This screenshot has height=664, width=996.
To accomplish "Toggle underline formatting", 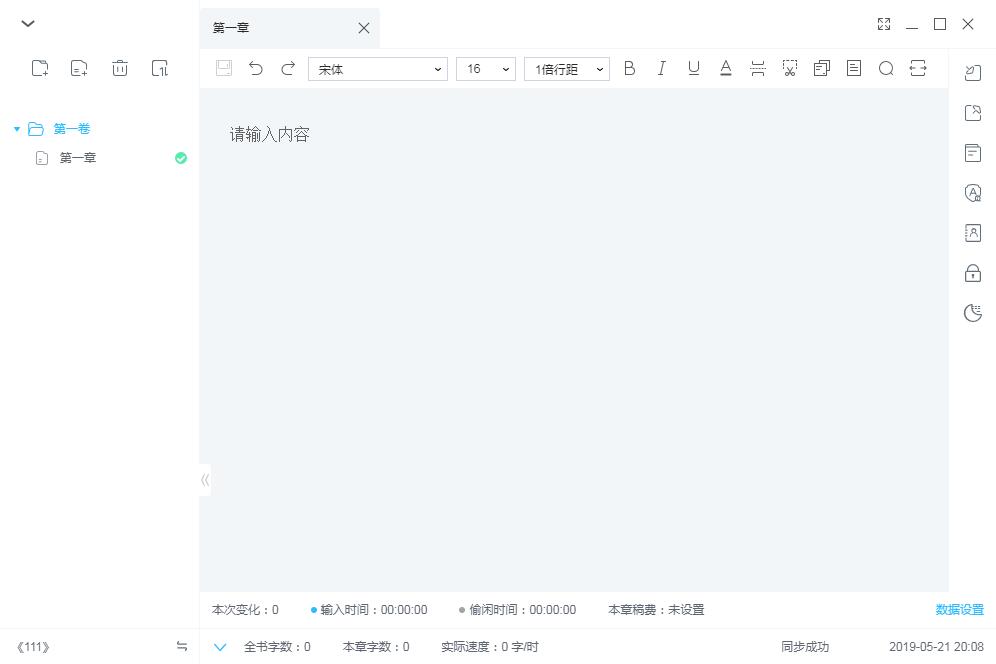I will click(x=693, y=68).
